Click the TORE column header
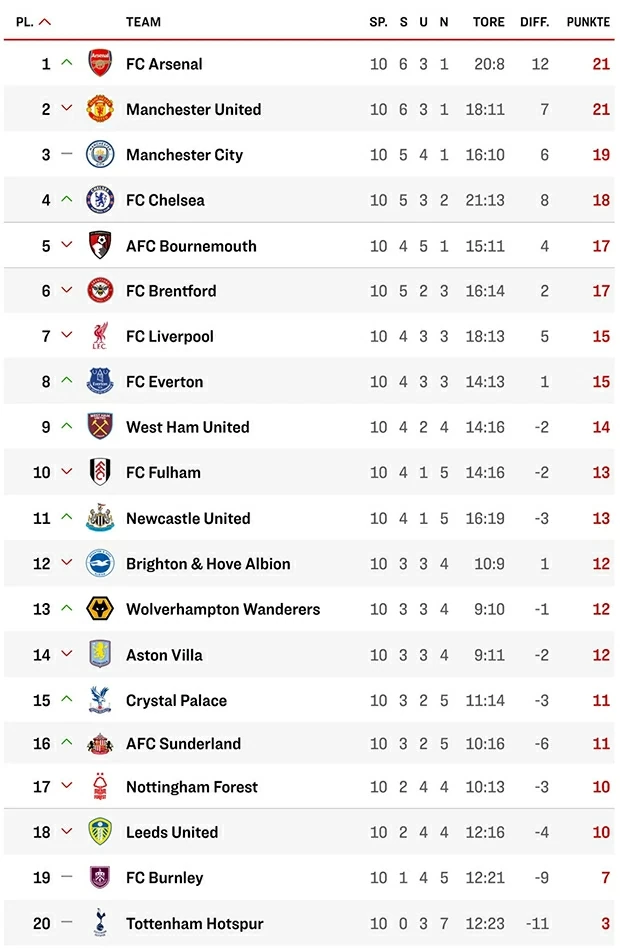 [x=489, y=22]
